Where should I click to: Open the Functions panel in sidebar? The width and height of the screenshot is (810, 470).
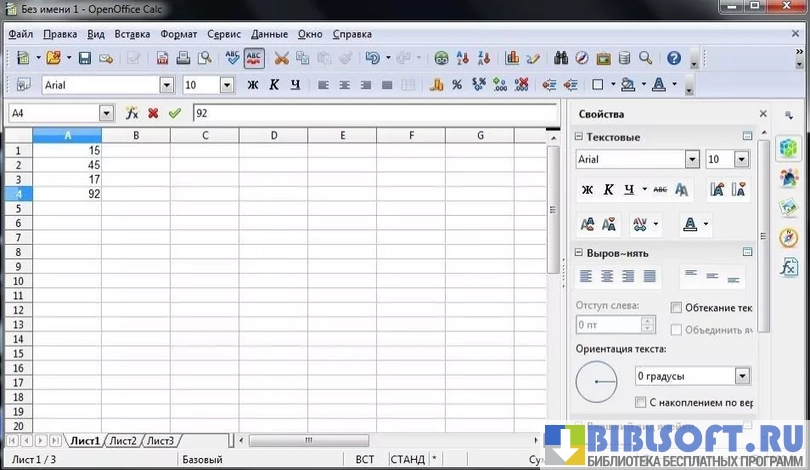pyautogui.click(x=789, y=267)
